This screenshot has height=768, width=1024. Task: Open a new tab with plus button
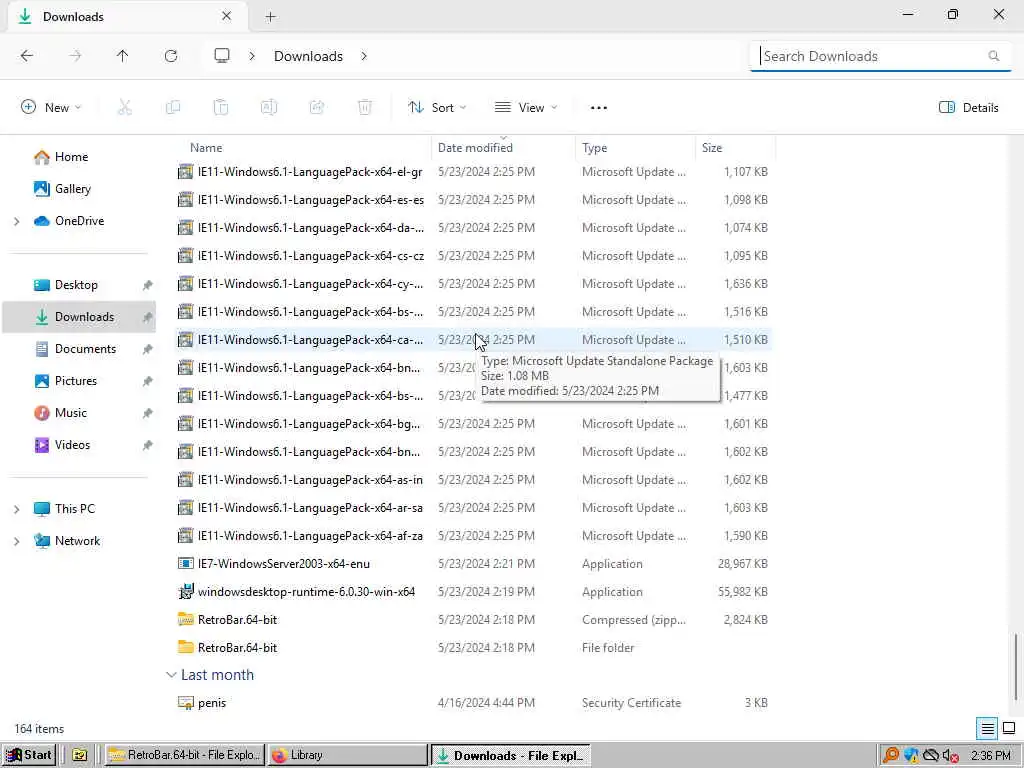270,17
